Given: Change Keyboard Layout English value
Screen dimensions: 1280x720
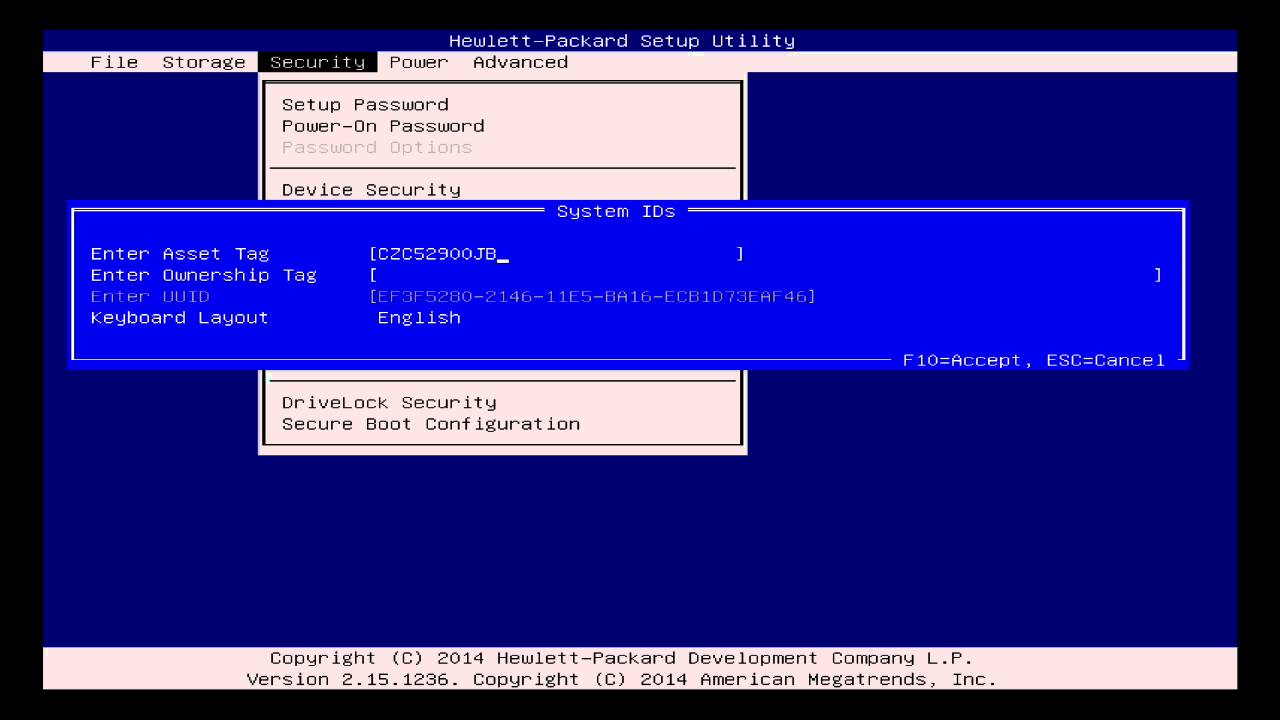Looking at the screenshot, I should click(x=419, y=318).
